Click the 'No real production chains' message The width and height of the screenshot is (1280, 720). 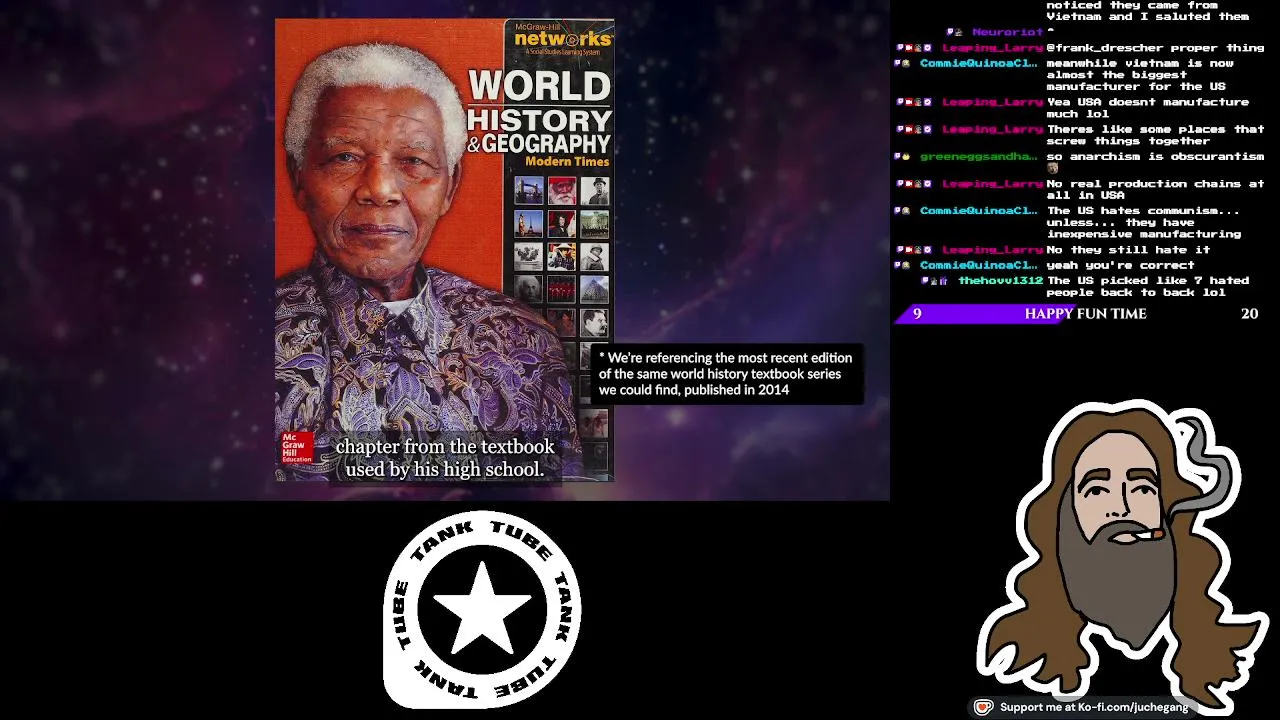1155,189
